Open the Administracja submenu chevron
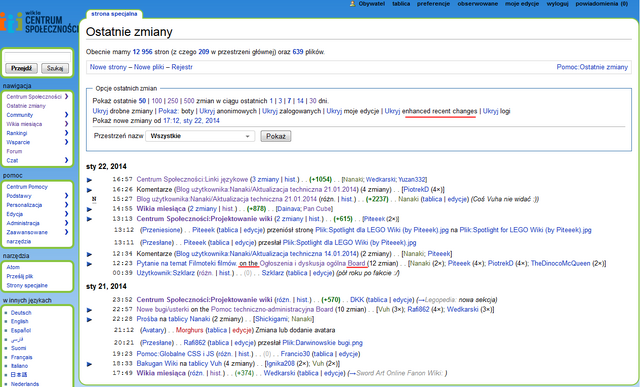Screen dimensions: 640x387 point(67,223)
